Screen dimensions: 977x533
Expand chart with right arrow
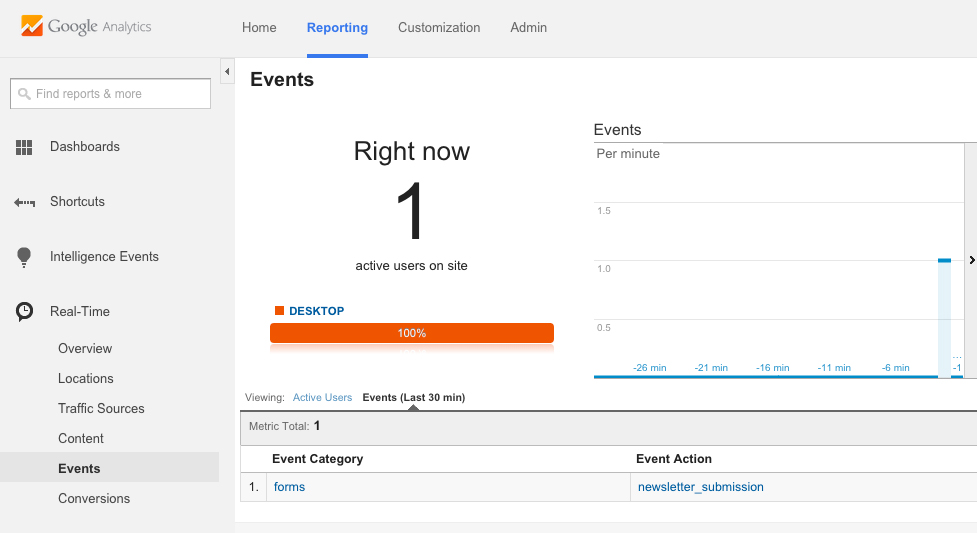click(x=971, y=260)
